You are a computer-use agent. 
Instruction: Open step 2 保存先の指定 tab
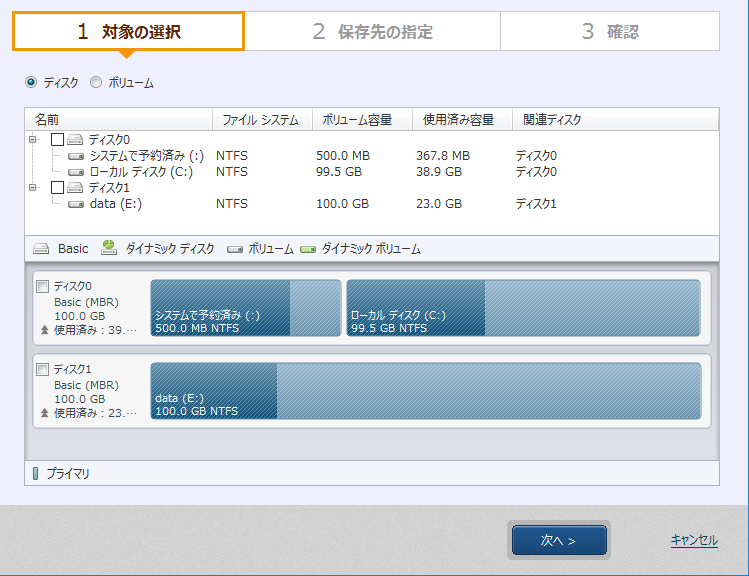click(x=373, y=32)
